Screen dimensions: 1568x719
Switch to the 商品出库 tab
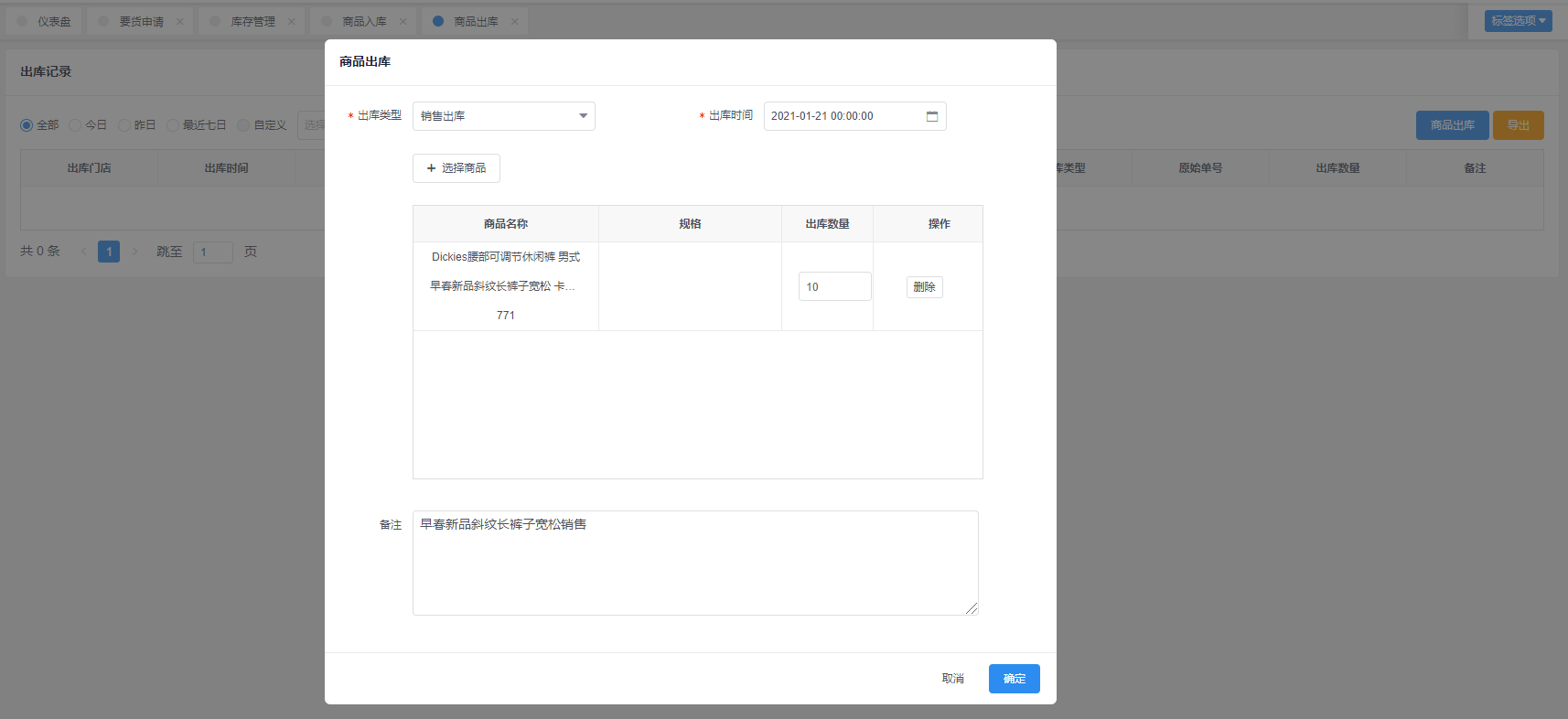475,22
